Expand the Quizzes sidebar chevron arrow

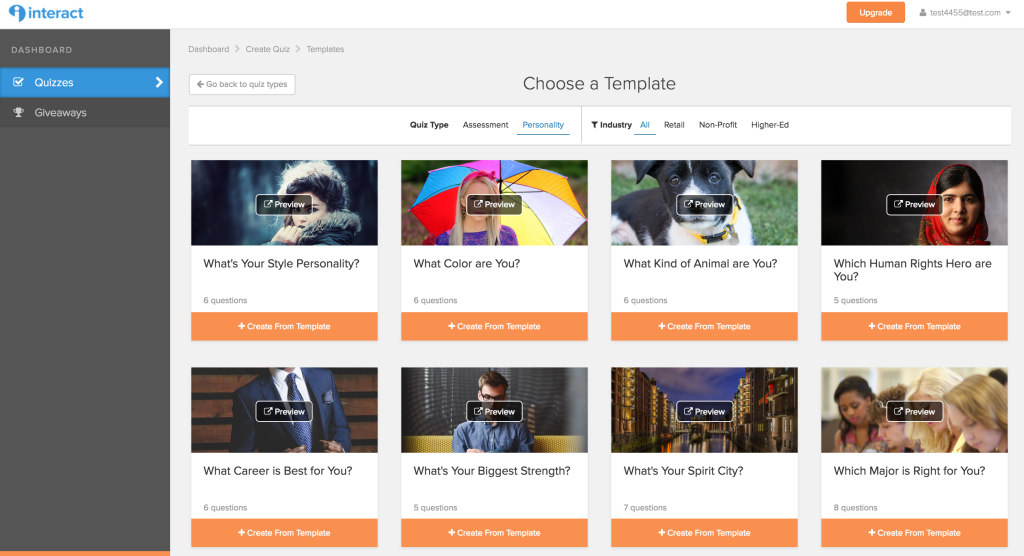pos(159,82)
